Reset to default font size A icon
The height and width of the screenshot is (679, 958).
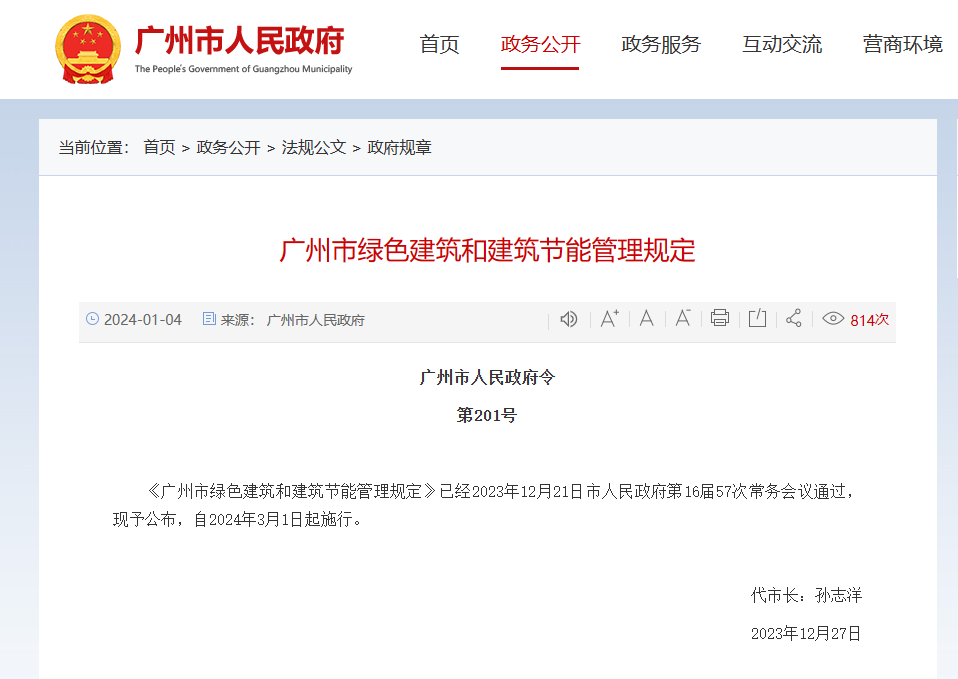tap(646, 318)
